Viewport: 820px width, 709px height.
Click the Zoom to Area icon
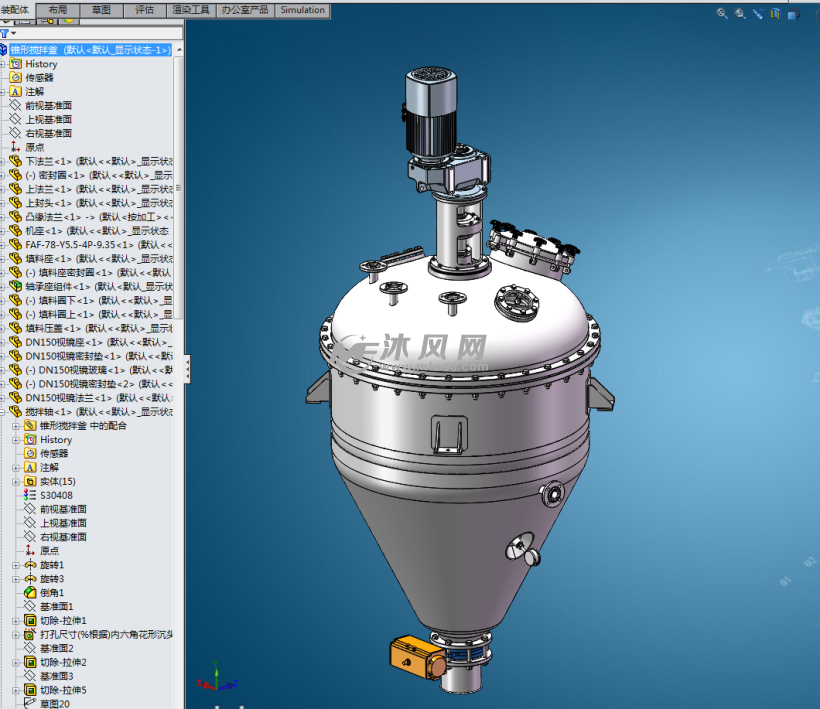click(x=740, y=14)
